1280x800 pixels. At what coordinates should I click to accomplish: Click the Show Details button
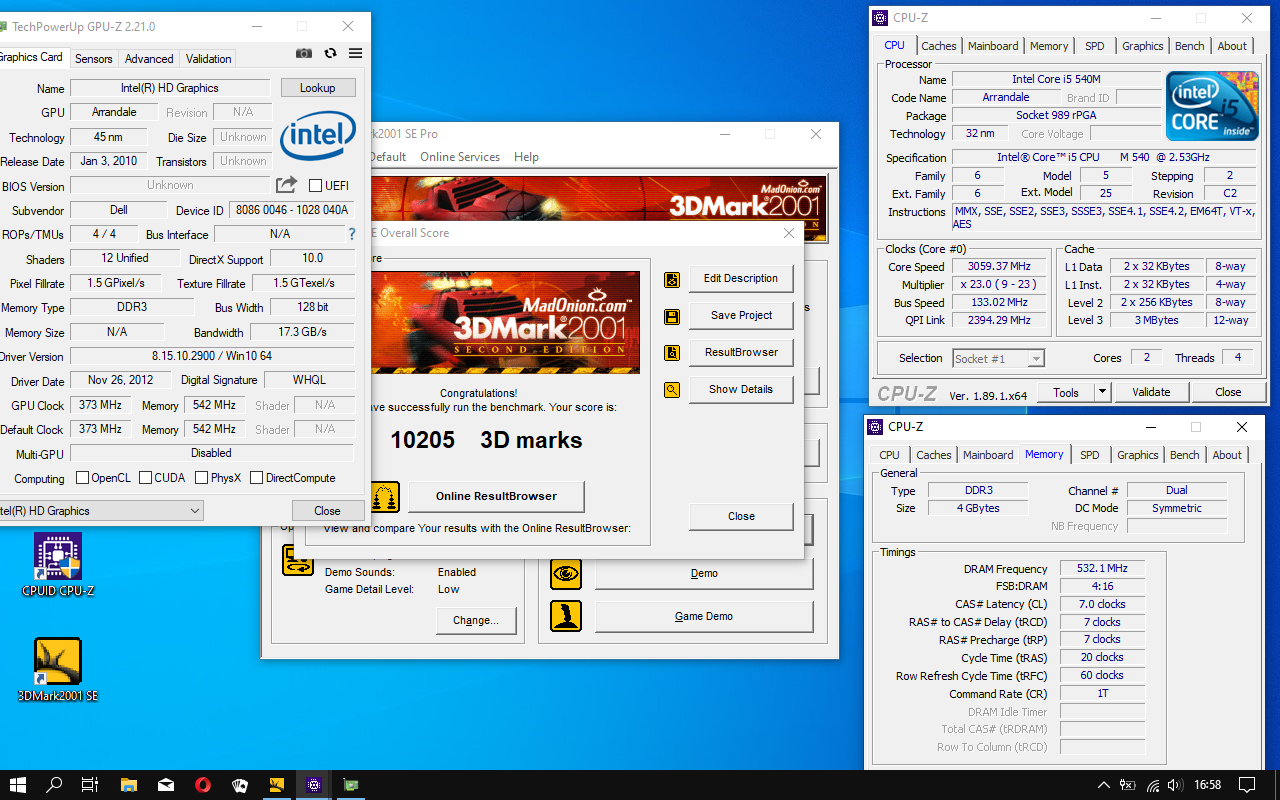(741, 390)
